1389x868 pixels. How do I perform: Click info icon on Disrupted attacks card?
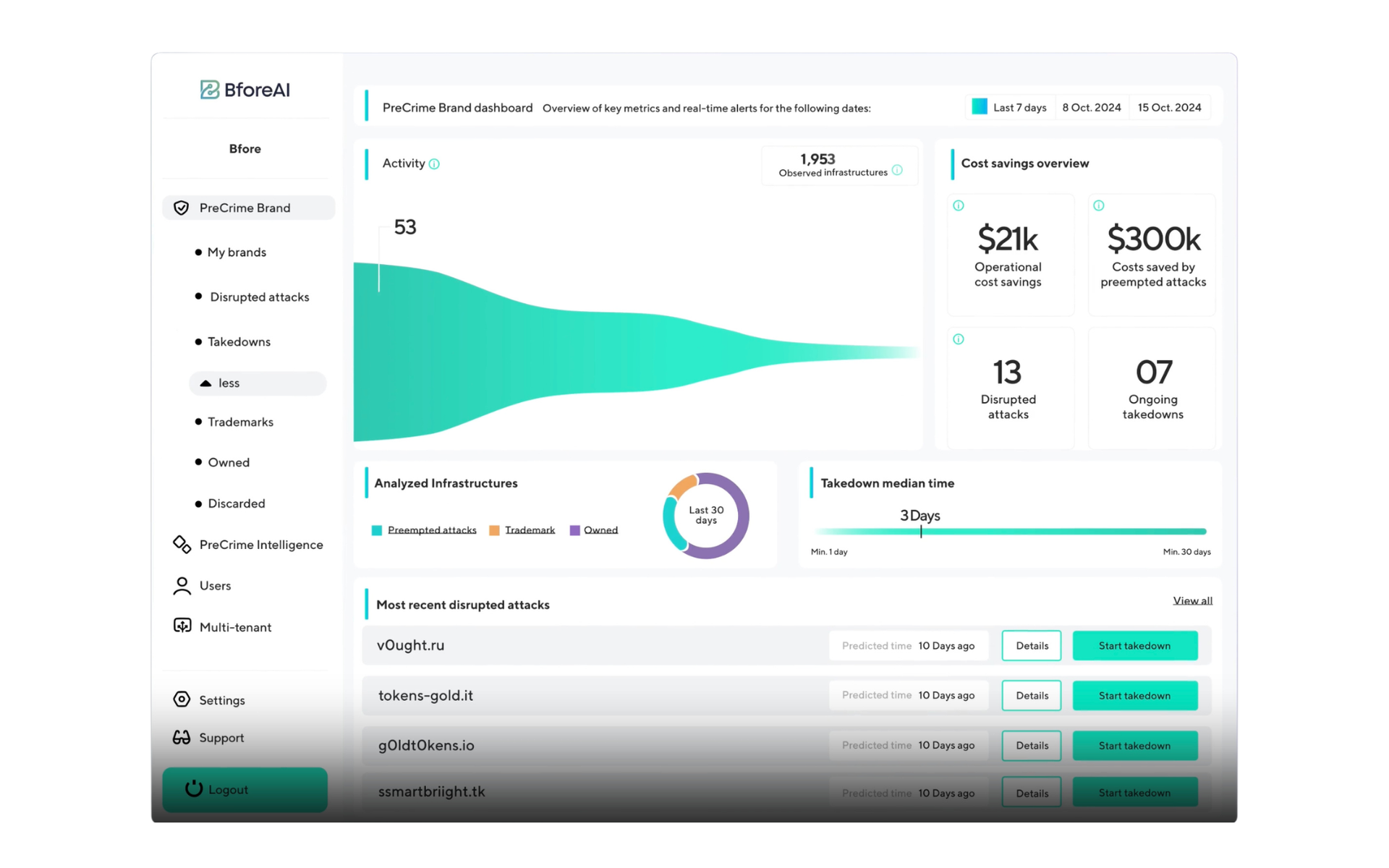click(x=959, y=339)
